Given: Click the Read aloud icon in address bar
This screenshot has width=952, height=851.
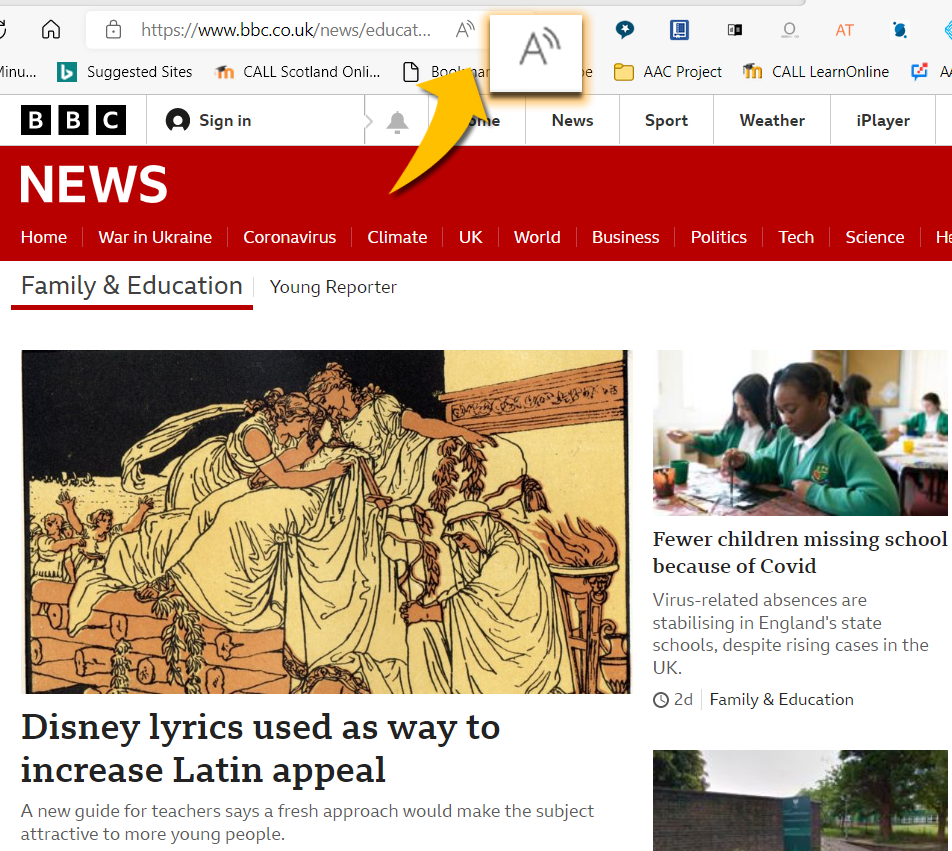Looking at the screenshot, I should coord(465,29).
